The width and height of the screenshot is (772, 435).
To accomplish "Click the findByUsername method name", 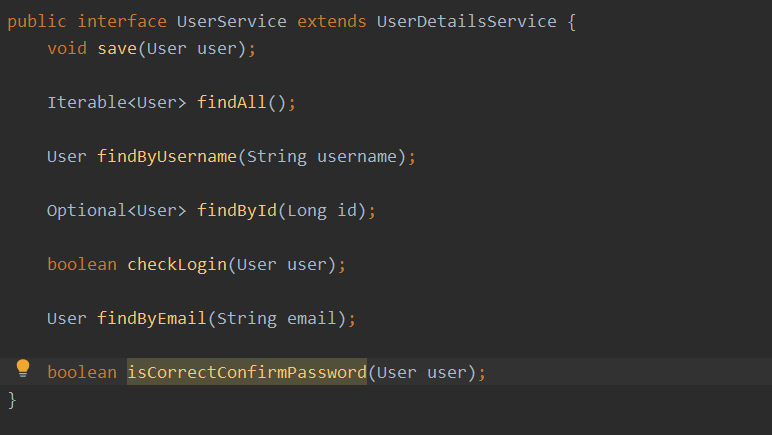I will tap(166, 157).
